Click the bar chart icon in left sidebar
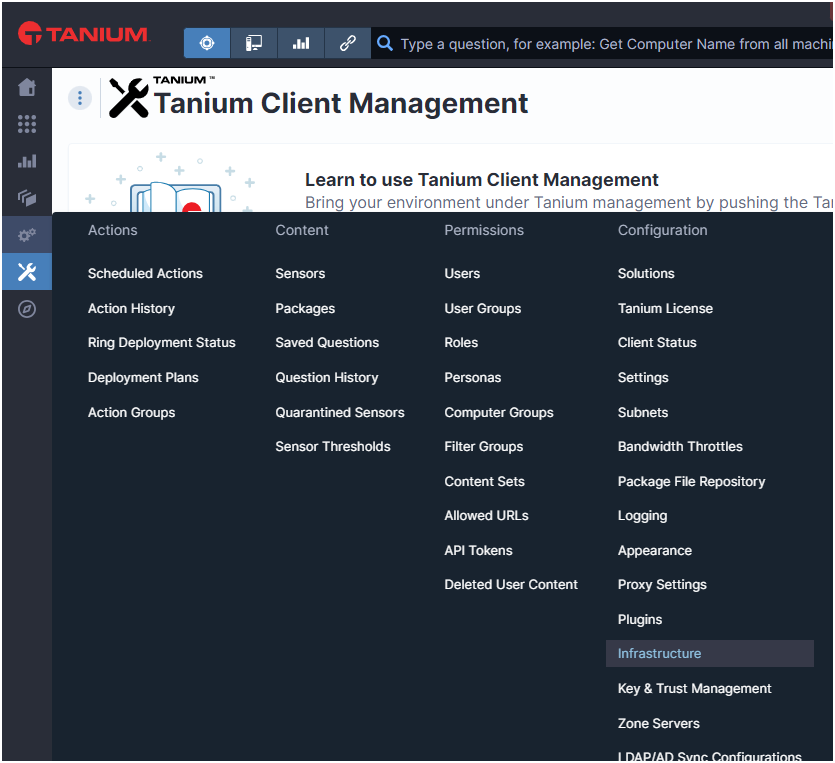The width and height of the screenshot is (835, 763). point(27,161)
